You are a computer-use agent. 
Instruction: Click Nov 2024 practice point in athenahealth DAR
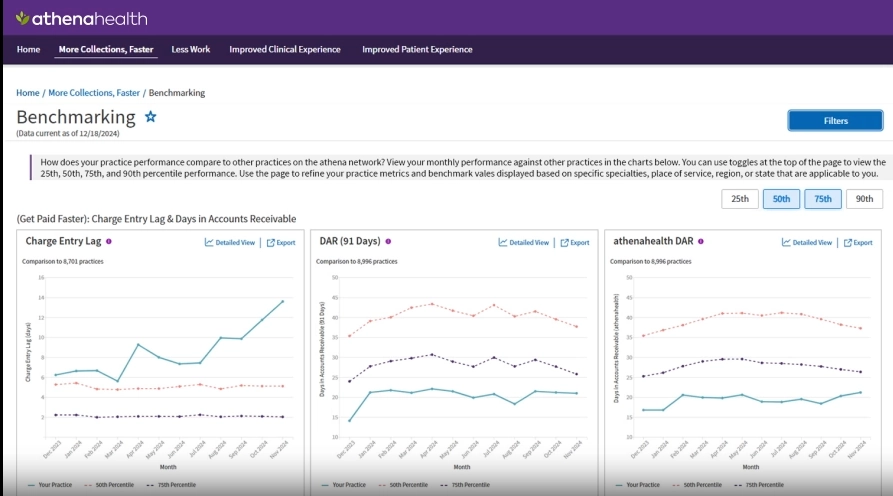pos(861,392)
